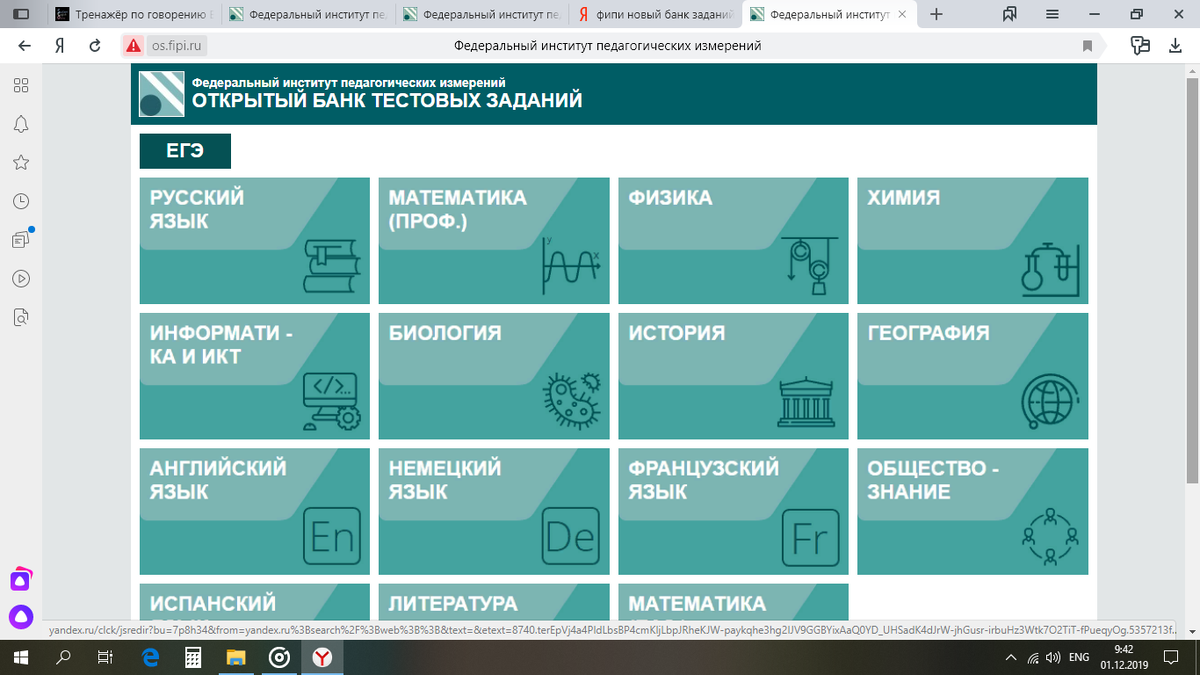
Task: Toggle the side panel icon at tab bar start
Action: click(22, 14)
